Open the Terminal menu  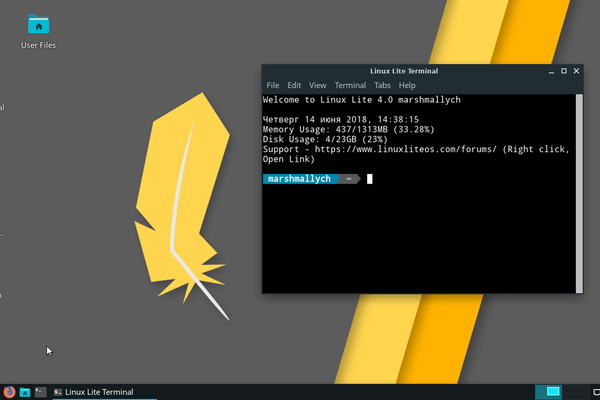[x=350, y=85]
